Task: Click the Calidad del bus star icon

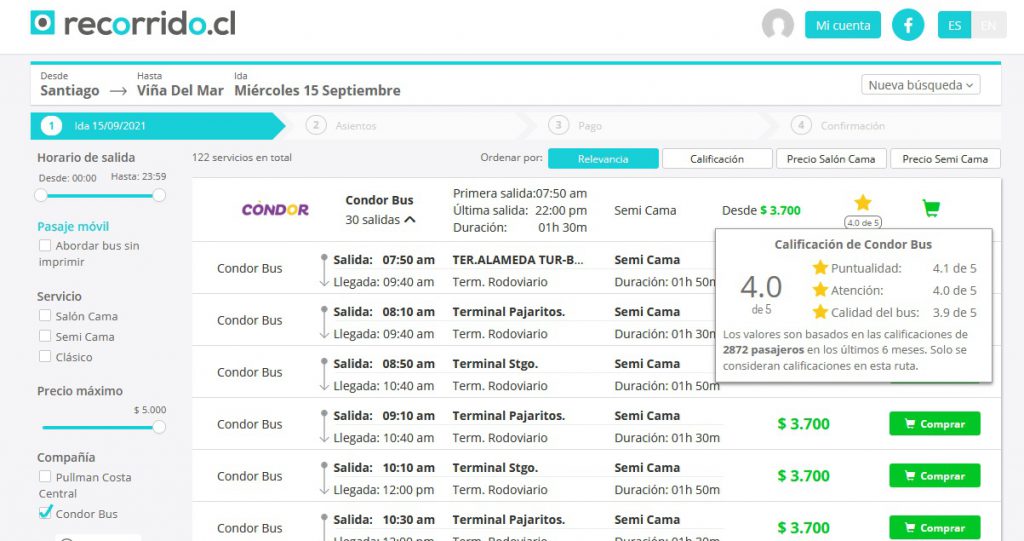Action: pyautogui.click(x=820, y=312)
